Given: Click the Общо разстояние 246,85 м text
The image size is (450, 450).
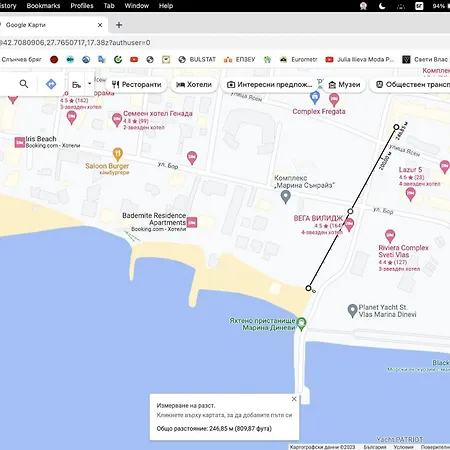Looking at the screenshot, I should [x=214, y=429].
